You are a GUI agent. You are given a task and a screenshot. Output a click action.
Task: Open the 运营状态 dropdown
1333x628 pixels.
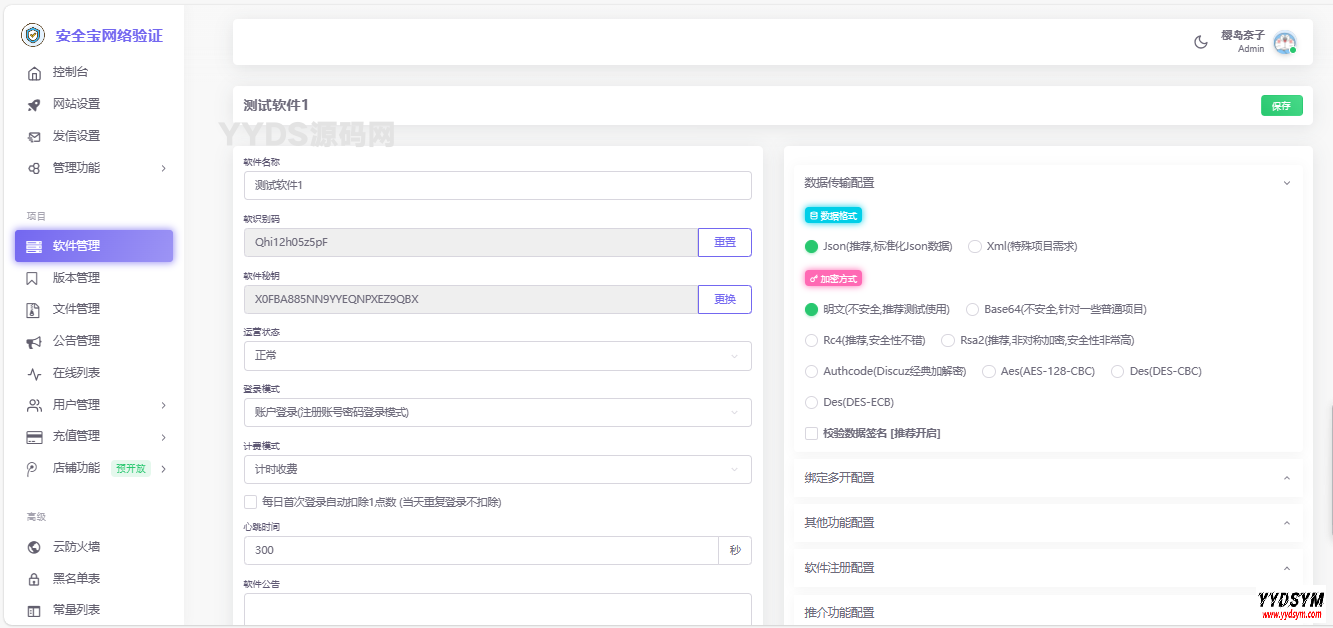497,355
